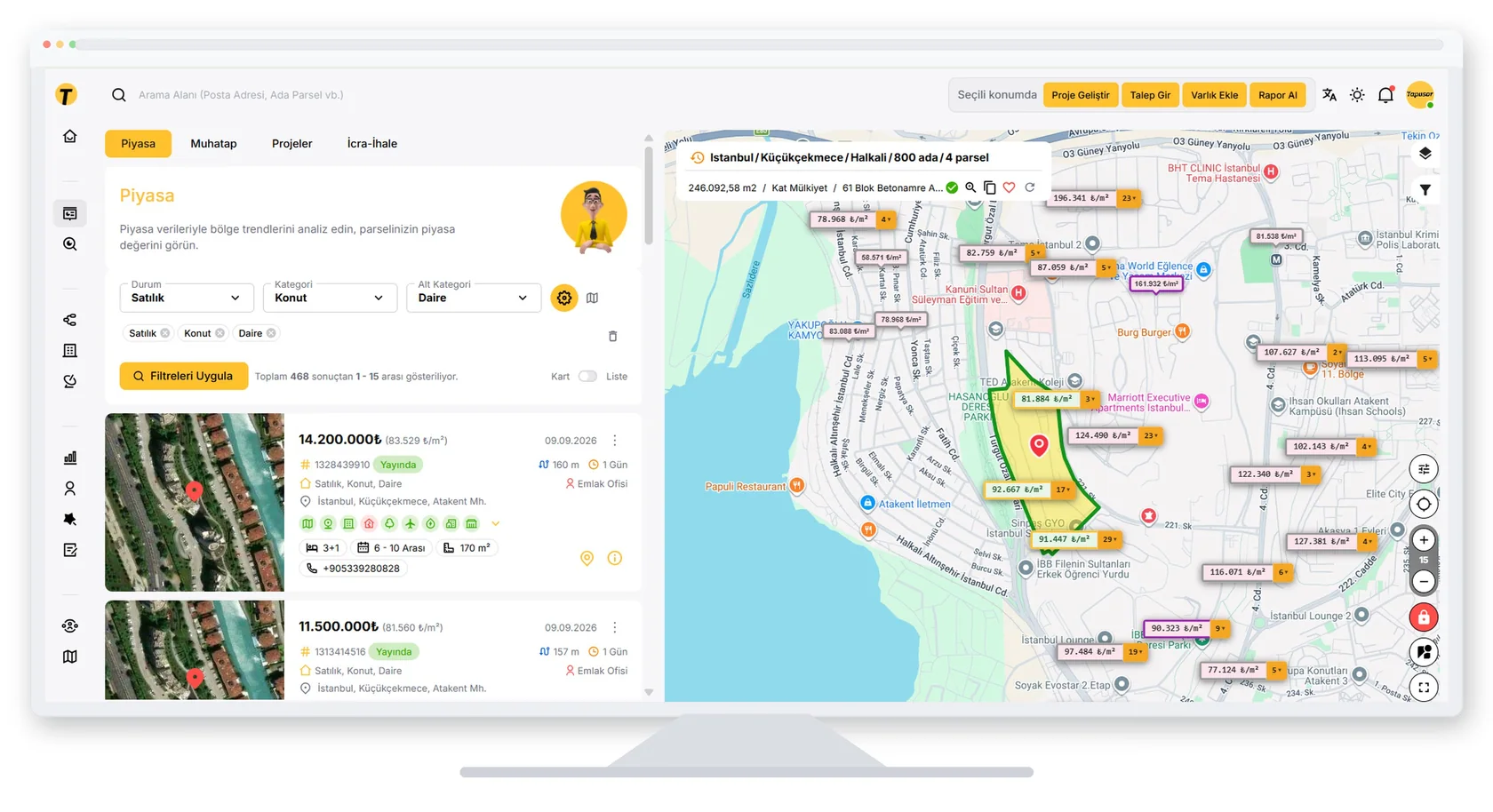
Task: Click the language translate icon
Action: coord(1329,95)
